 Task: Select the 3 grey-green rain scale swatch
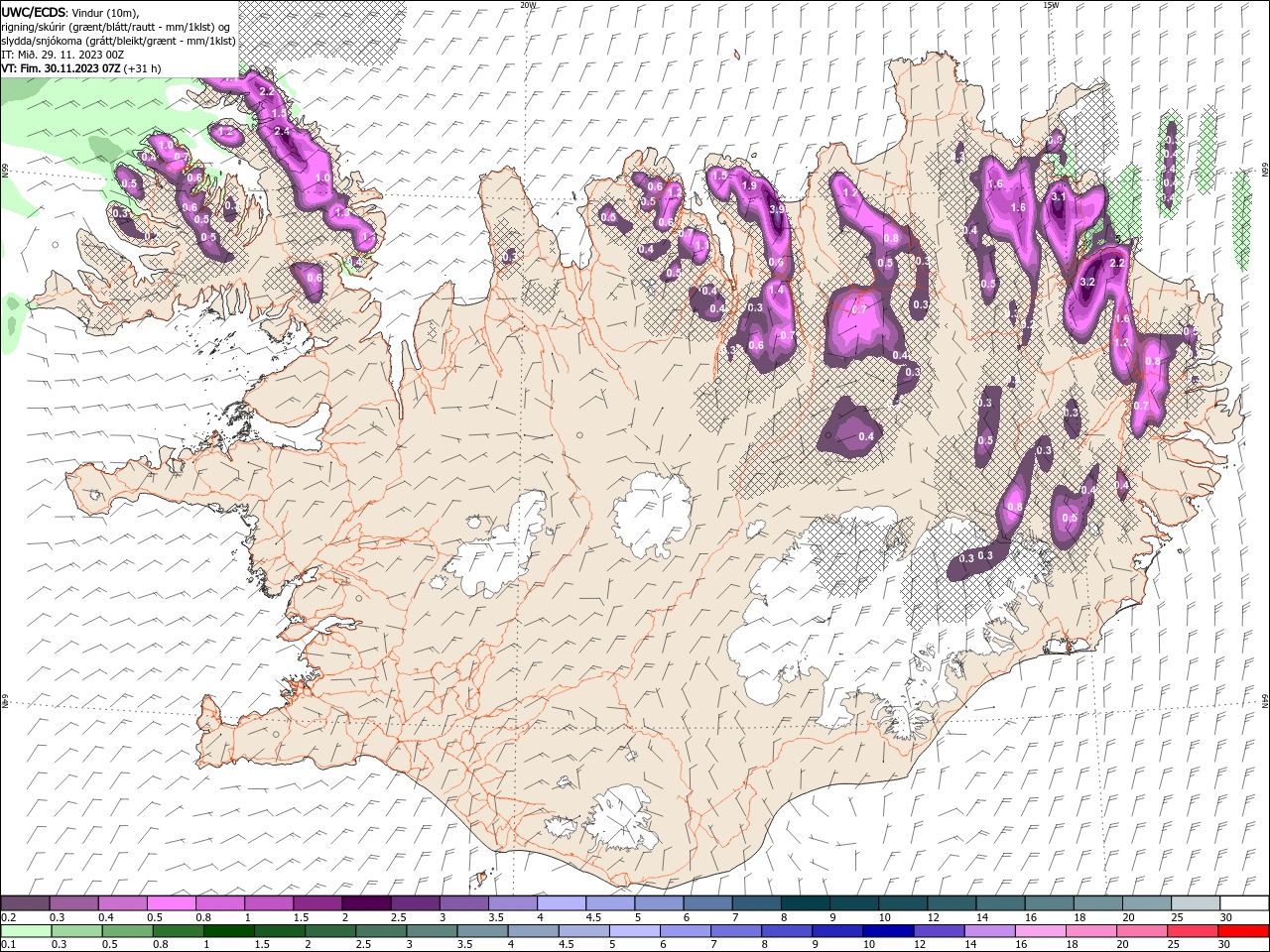tap(431, 931)
